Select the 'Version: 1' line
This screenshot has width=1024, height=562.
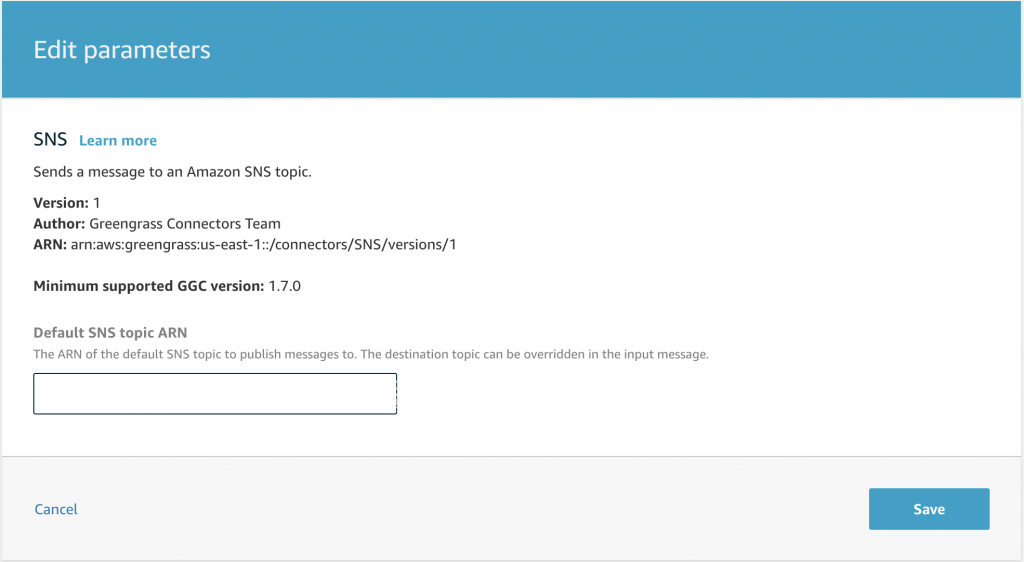pyautogui.click(x=67, y=203)
